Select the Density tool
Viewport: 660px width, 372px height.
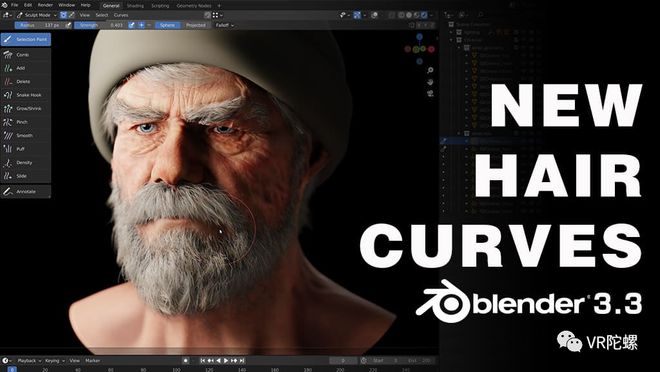pyautogui.click(x=25, y=162)
